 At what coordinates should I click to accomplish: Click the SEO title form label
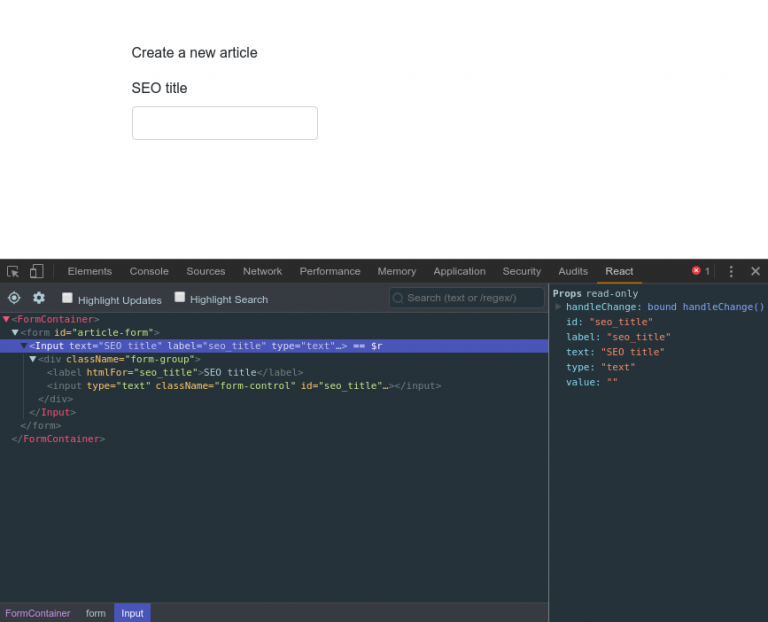159,88
